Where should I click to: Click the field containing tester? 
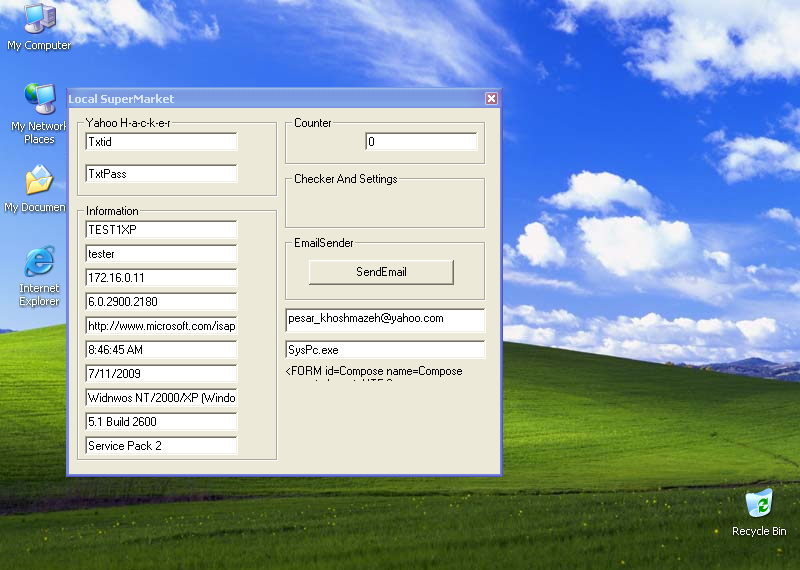(x=161, y=254)
